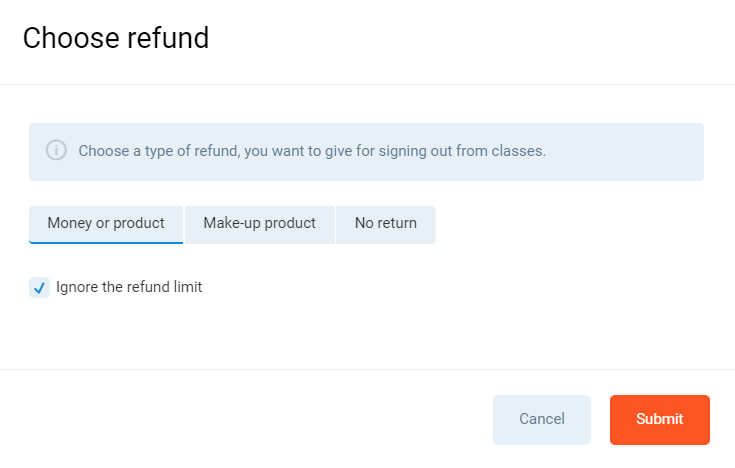Select the Money or product tab
The width and height of the screenshot is (735, 468).
pos(106,224)
